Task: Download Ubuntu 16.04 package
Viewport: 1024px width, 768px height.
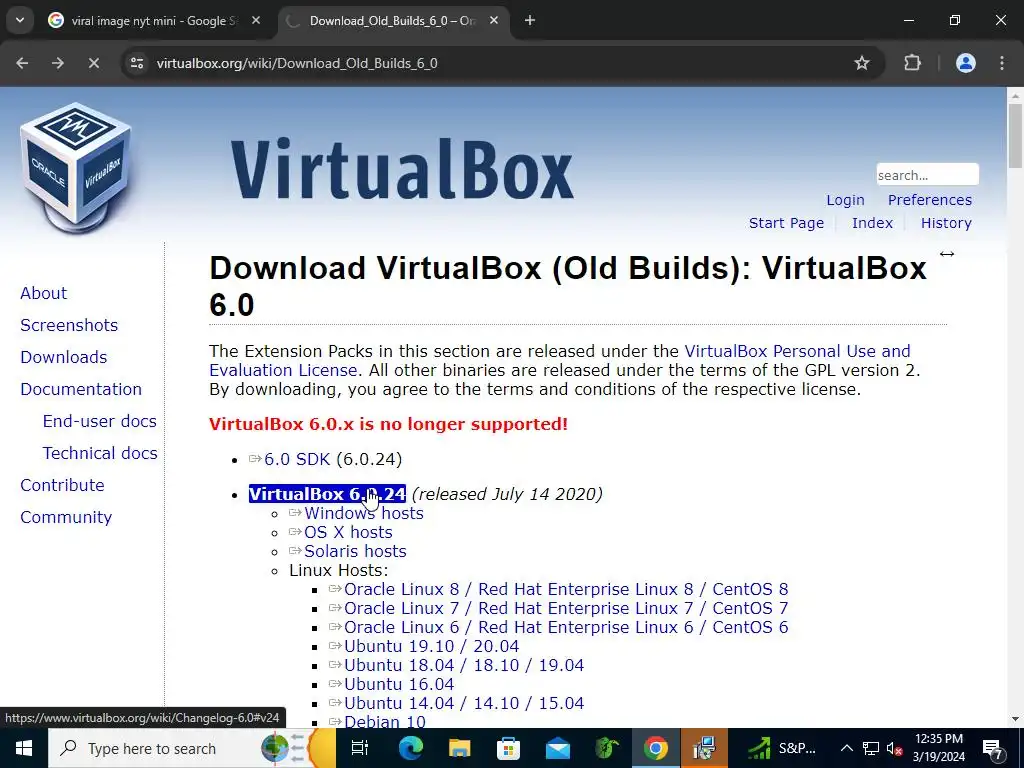Action: (x=399, y=684)
